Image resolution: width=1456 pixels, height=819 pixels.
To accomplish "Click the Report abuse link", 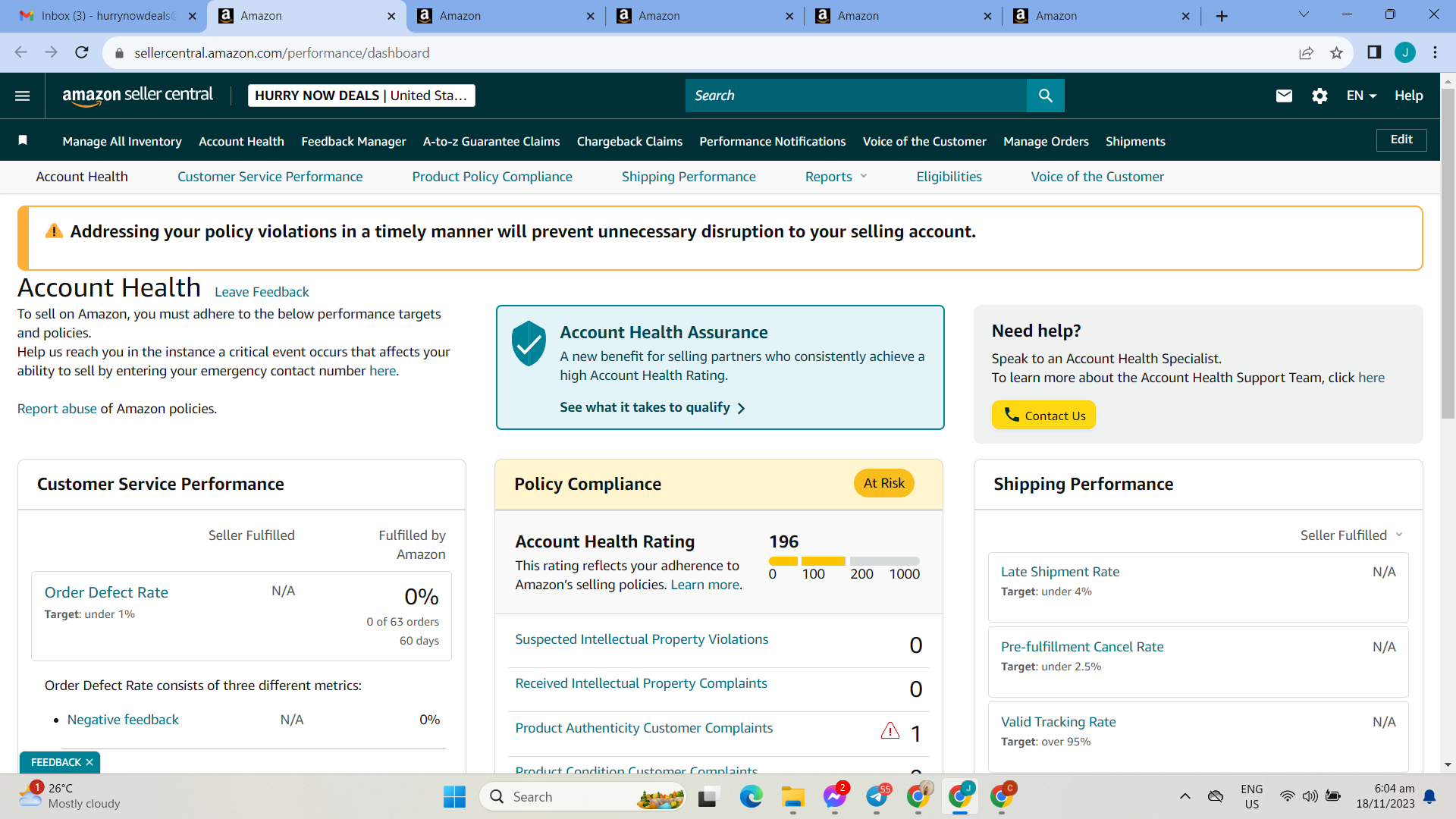I will point(57,409).
